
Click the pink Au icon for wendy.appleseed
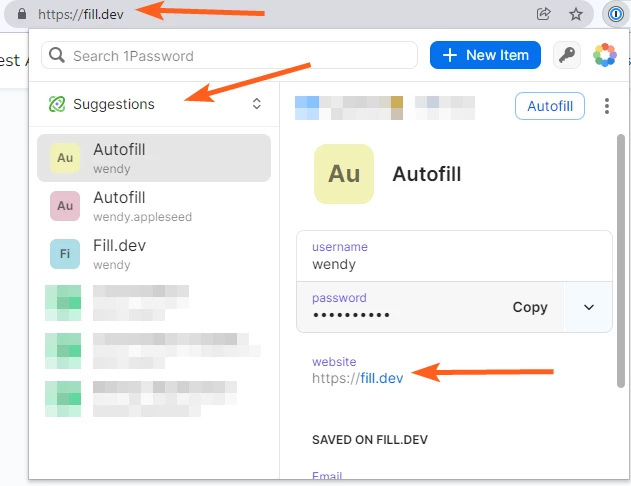(65, 206)
